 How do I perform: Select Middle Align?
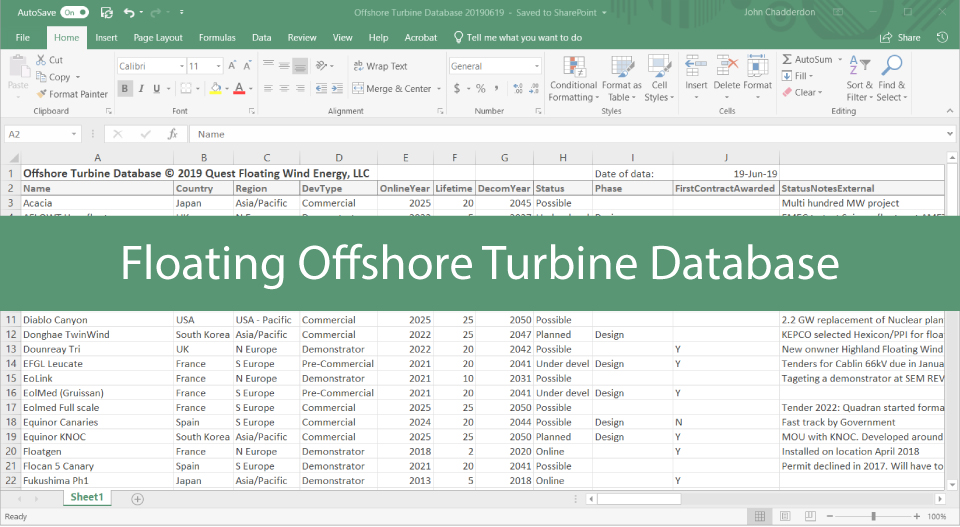284,65
